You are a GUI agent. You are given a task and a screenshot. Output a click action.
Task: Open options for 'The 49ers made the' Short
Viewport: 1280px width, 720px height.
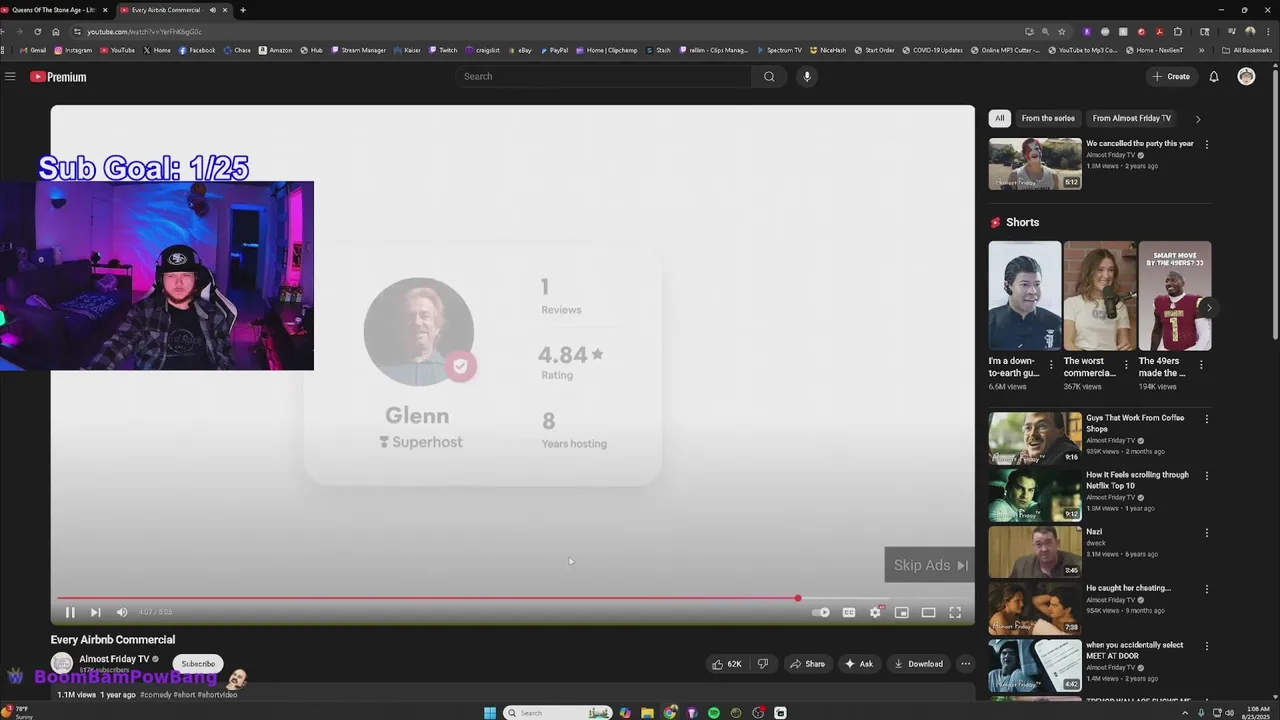click(x=1201, y=365)
